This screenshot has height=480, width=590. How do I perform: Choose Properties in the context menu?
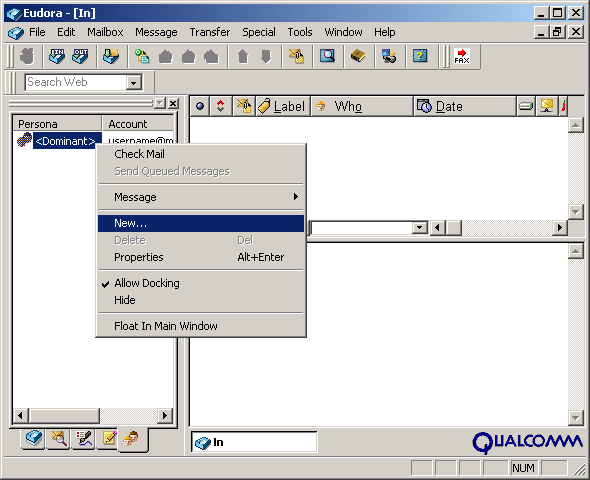pos(201,257)
